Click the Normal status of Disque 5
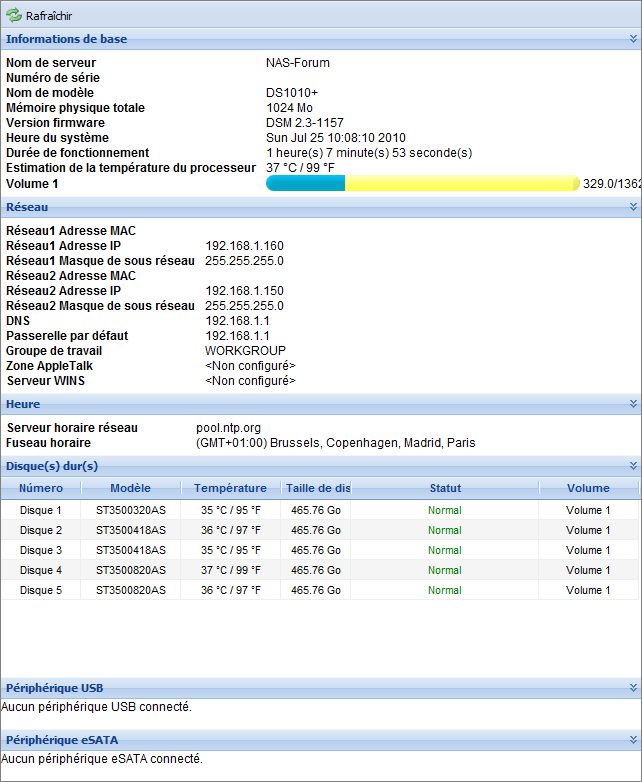The width and height of the screenshot is (642, 782). 445,590
